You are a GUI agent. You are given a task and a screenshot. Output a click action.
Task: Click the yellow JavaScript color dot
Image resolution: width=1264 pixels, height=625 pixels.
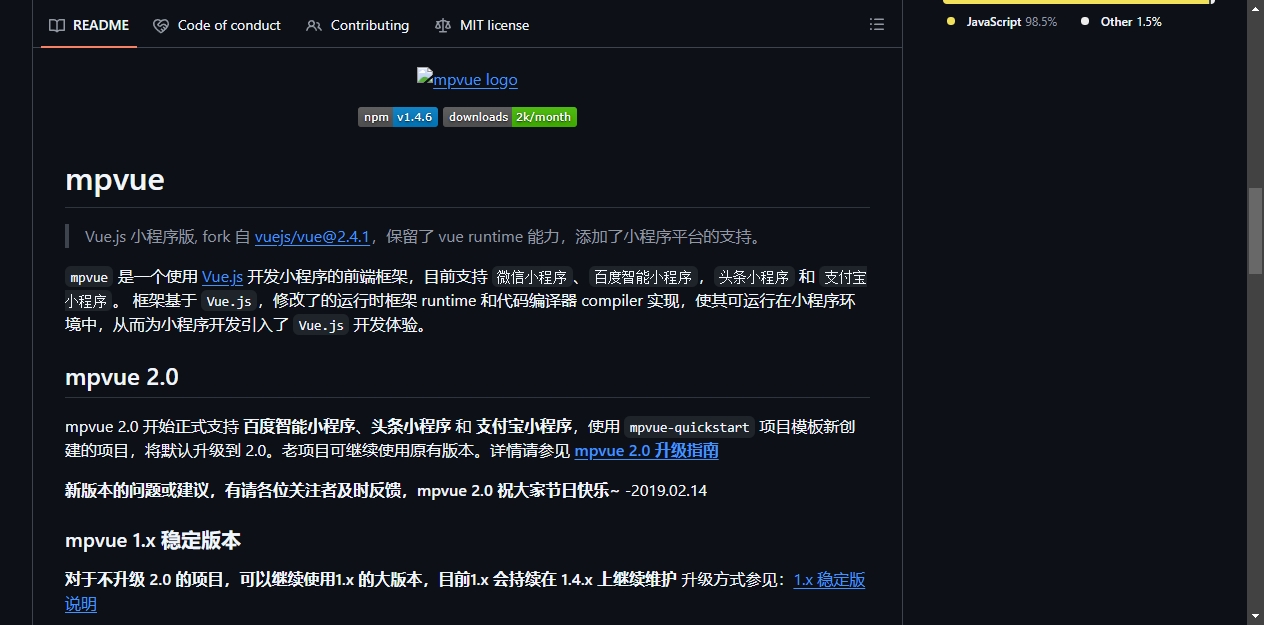[951, 21]
